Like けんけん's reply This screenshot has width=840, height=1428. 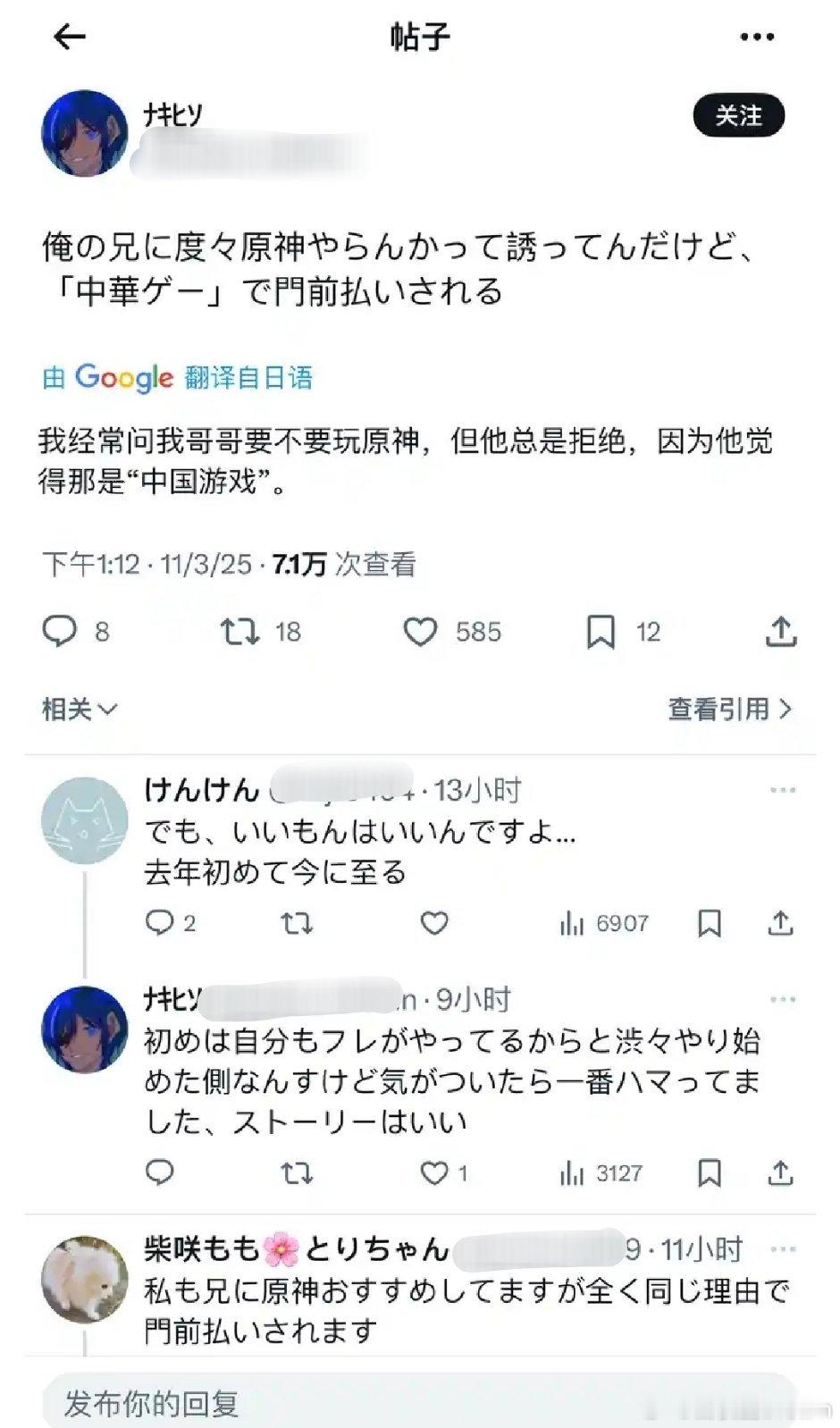tap(434, 922)
